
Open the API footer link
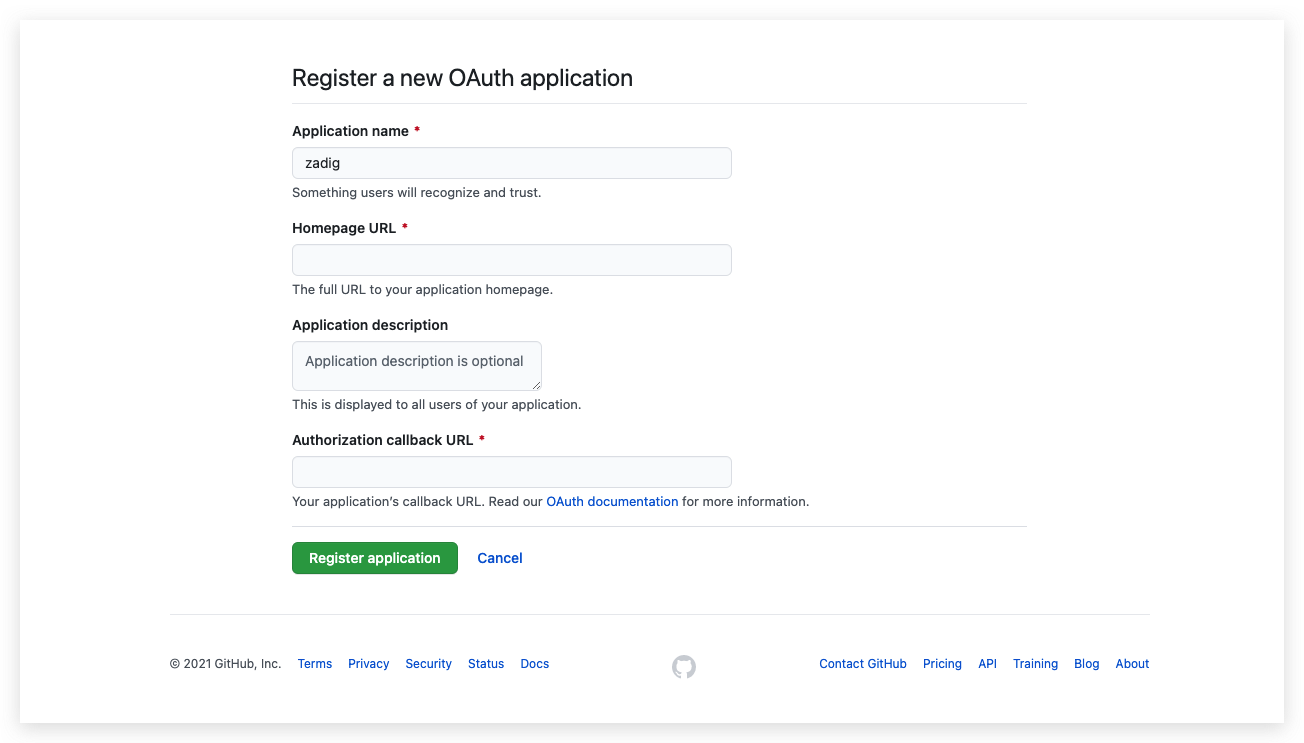click(987, 663)
